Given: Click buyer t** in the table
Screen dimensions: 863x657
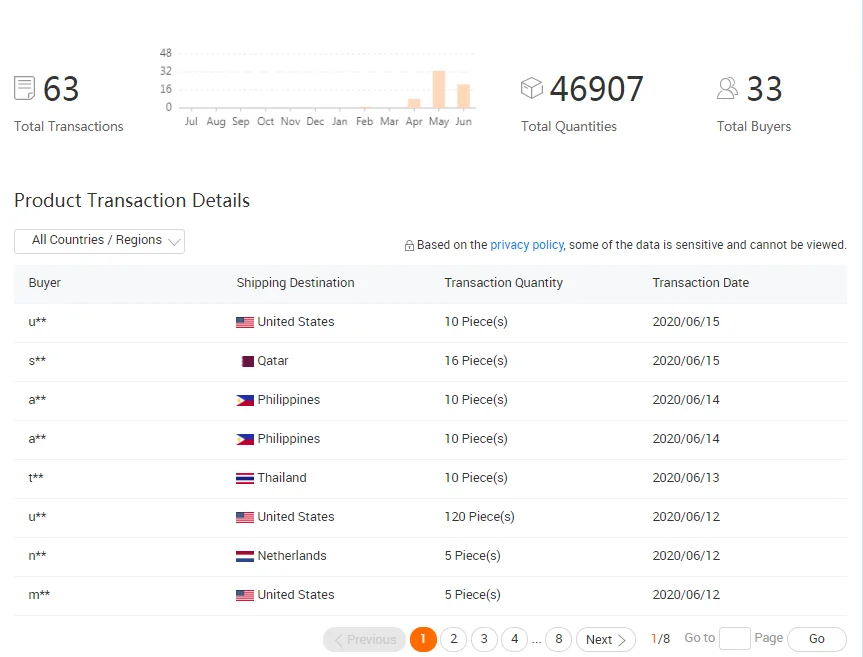Looking at the screenshot, I should pyautogui.click(x=36, y=478).
